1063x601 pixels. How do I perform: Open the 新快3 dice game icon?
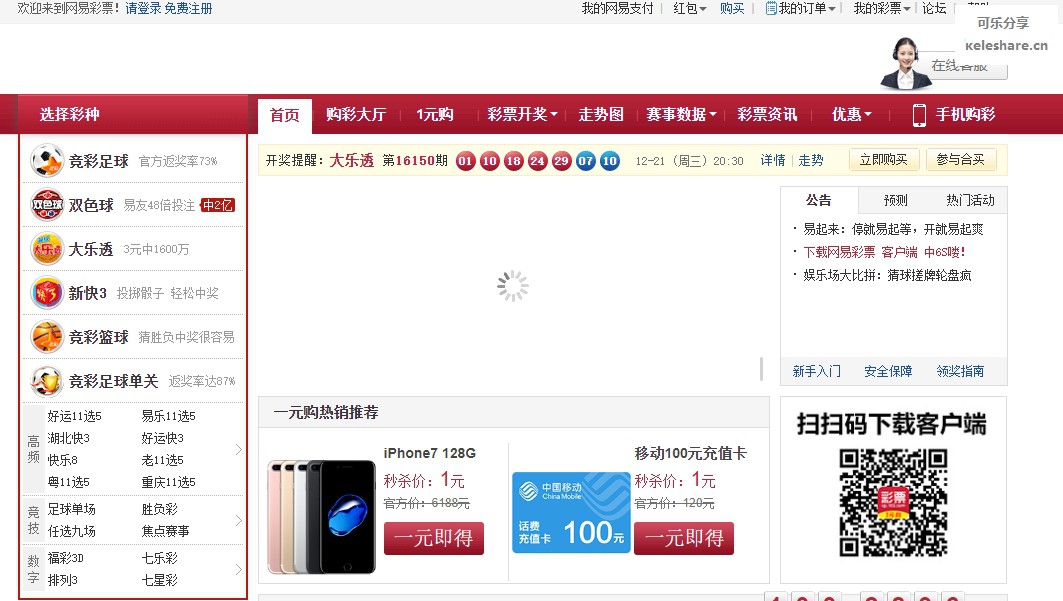47,293
